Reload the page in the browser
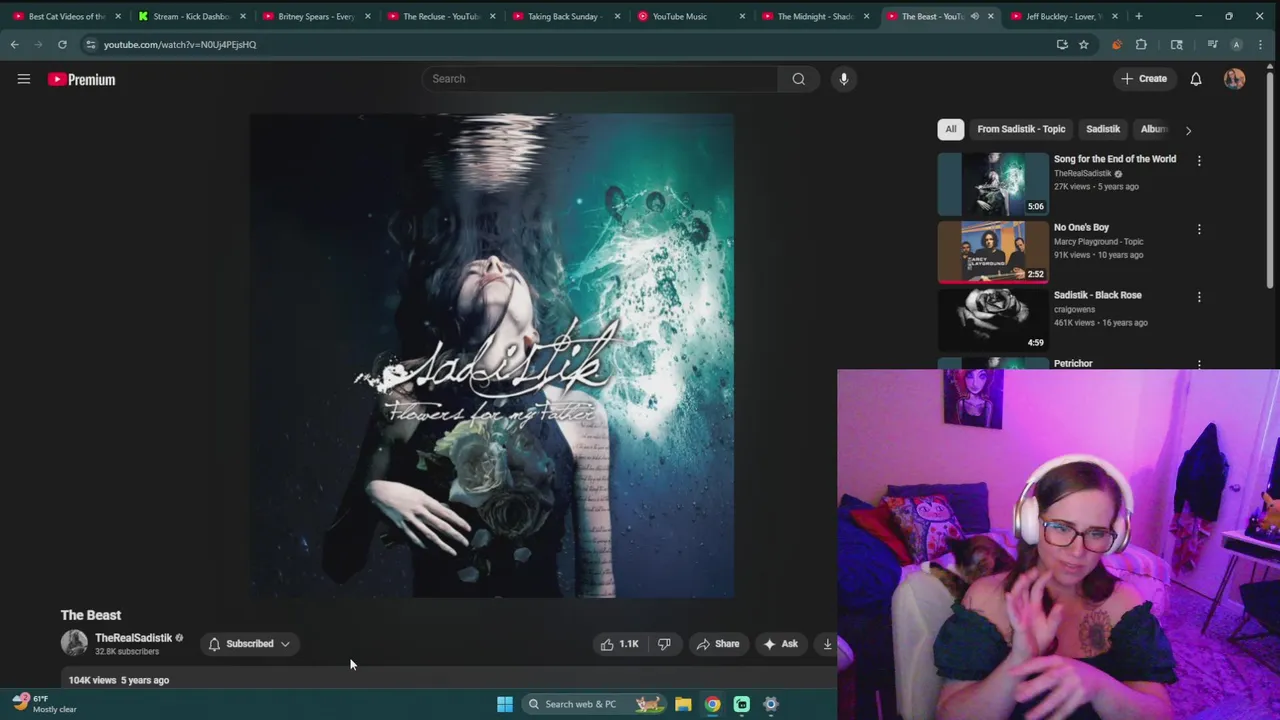The image size is (1280, 720). (62, 44)
